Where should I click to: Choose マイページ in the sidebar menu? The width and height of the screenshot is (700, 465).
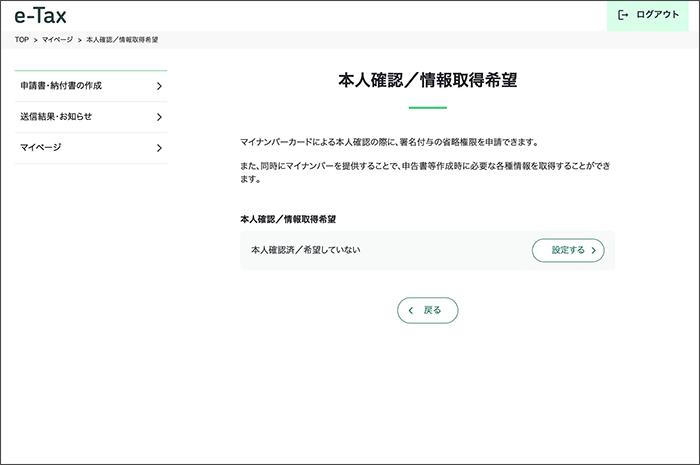(41, 148)
